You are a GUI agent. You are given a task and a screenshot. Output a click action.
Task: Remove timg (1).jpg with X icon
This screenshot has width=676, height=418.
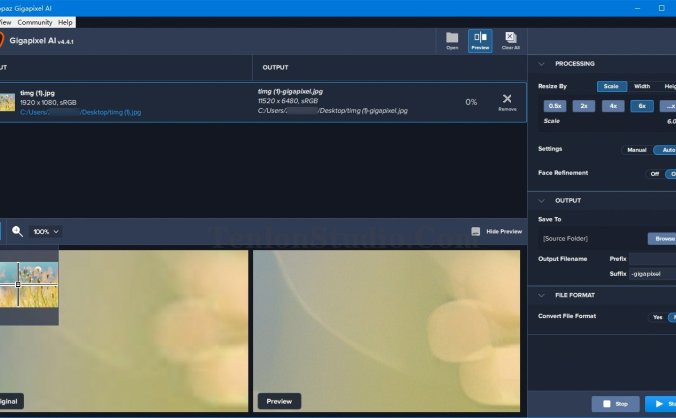coord(507,99)
